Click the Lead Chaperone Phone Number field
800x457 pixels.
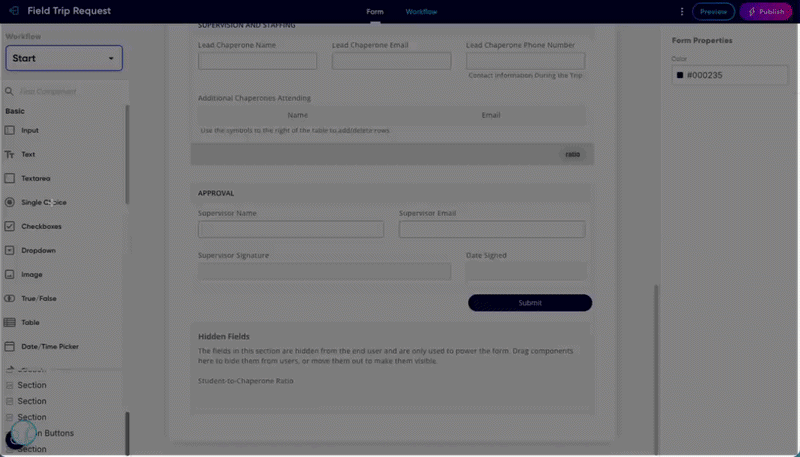[x=526, y=61]
